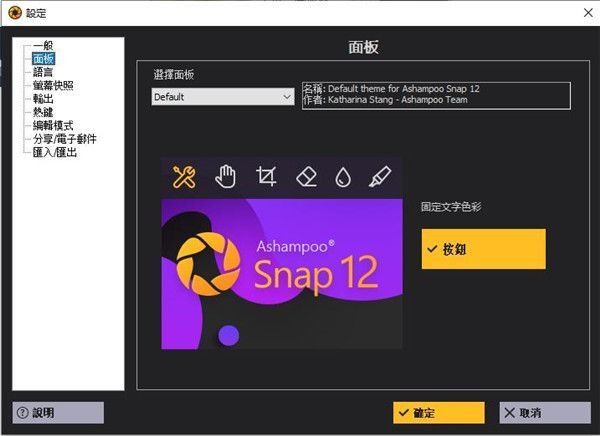600x436 pixels.
Task: Click the crossed wrench tools icon in preview
Action: (184, 177)
